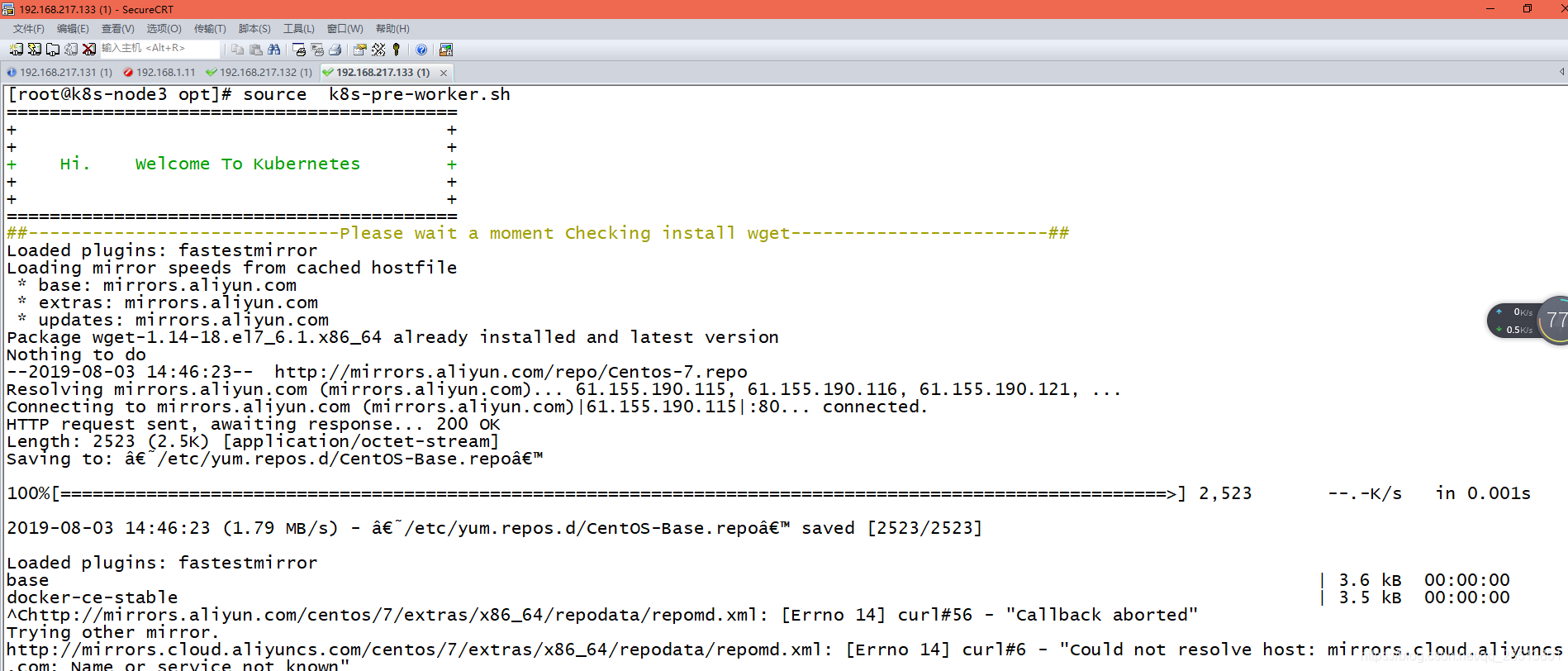Click the SecureFX launch icon
Viewport: 1568px width, 671px height.
coord(446,50)
